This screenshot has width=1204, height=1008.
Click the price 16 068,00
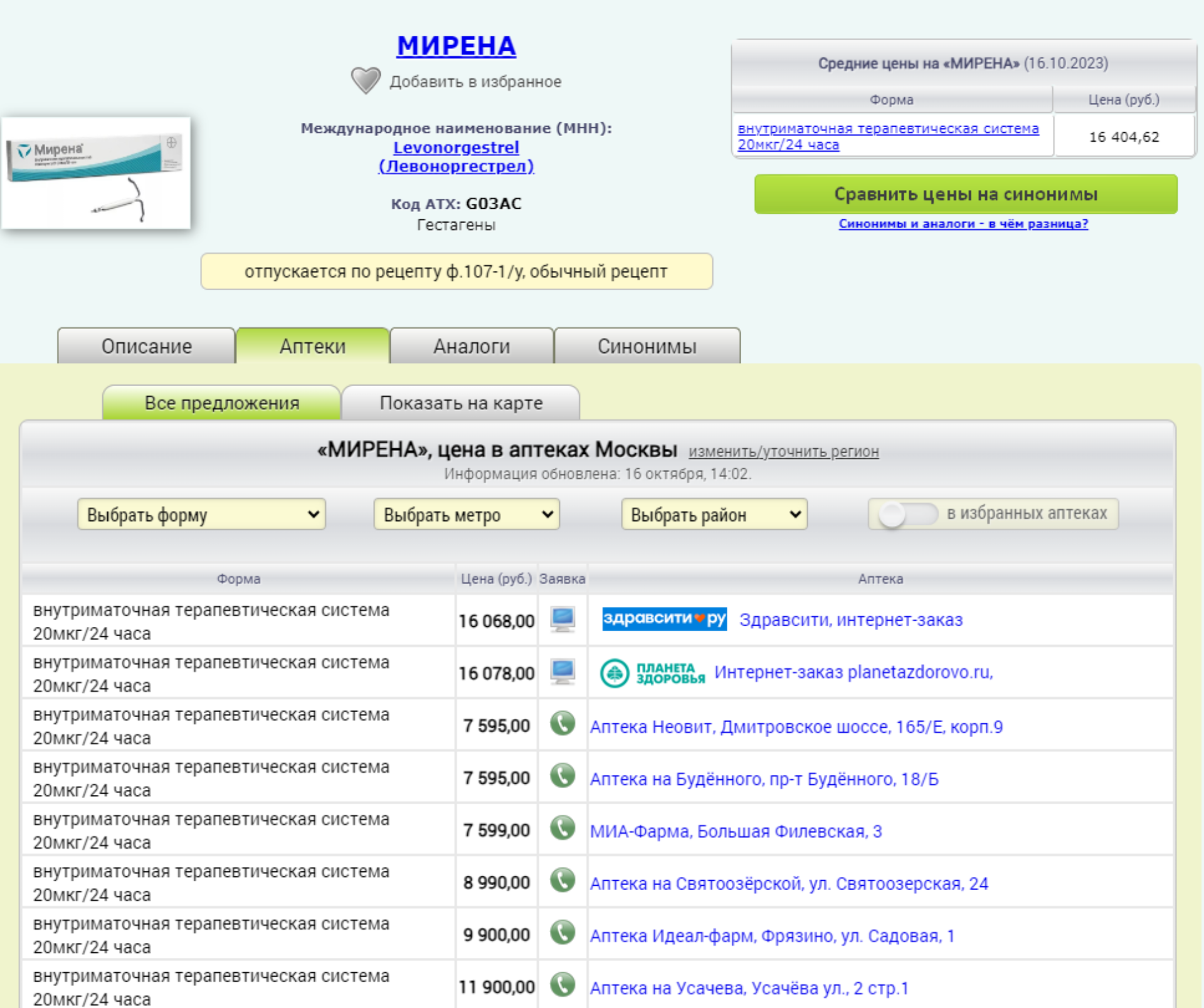tap(497, 621)
